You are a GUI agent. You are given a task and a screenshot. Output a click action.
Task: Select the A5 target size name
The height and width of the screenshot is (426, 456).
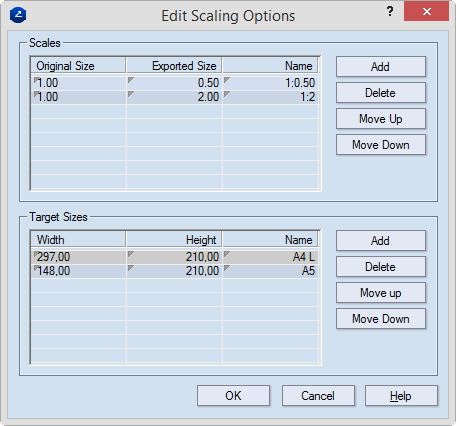click(x=271, y=271)
